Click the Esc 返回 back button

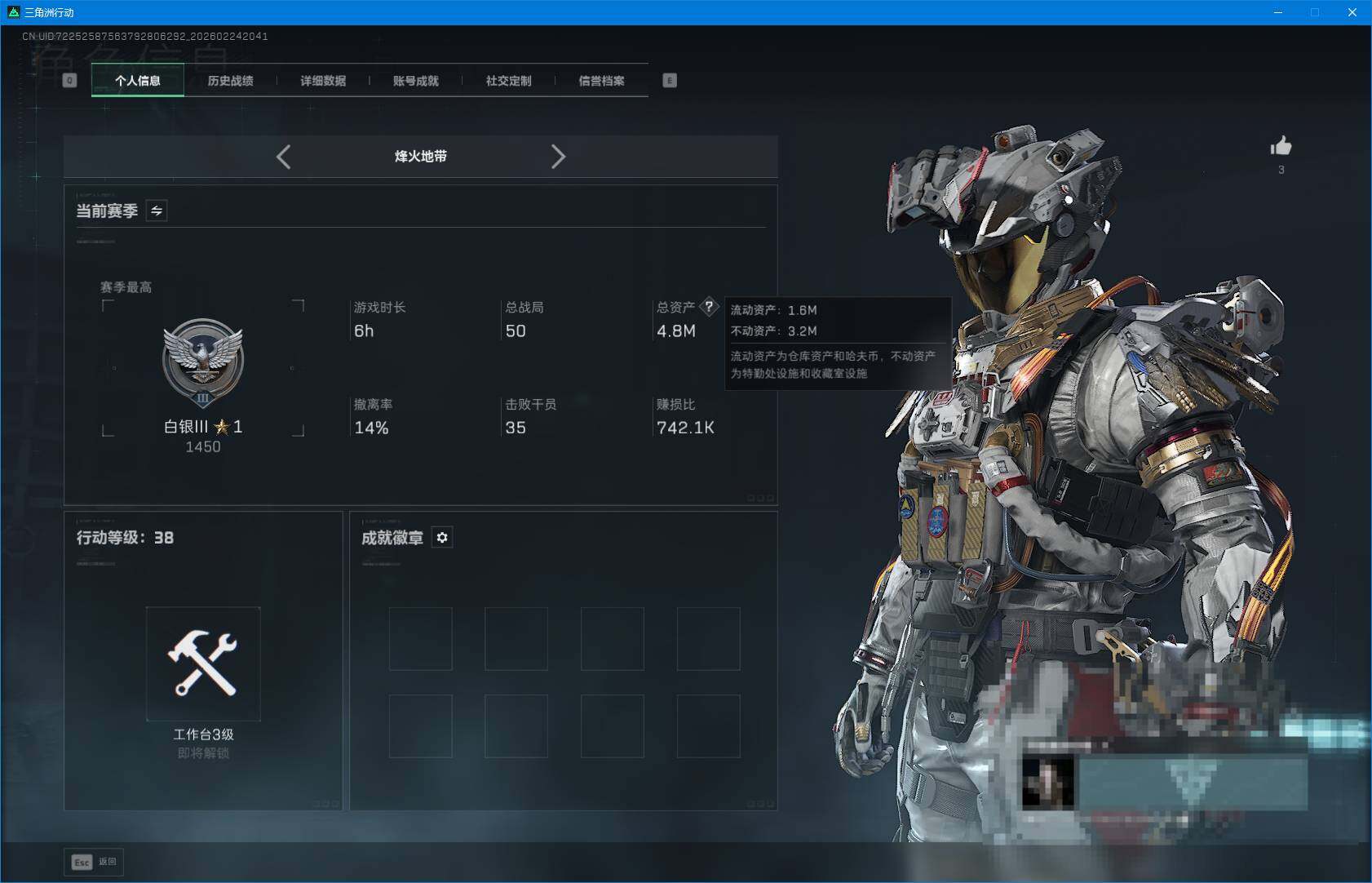click(95, 862)
